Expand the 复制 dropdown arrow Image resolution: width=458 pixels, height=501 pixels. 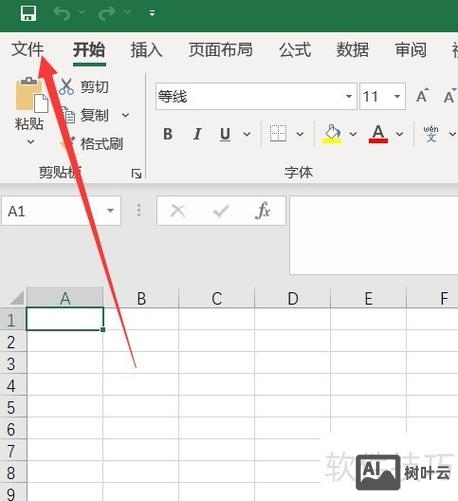126,115
